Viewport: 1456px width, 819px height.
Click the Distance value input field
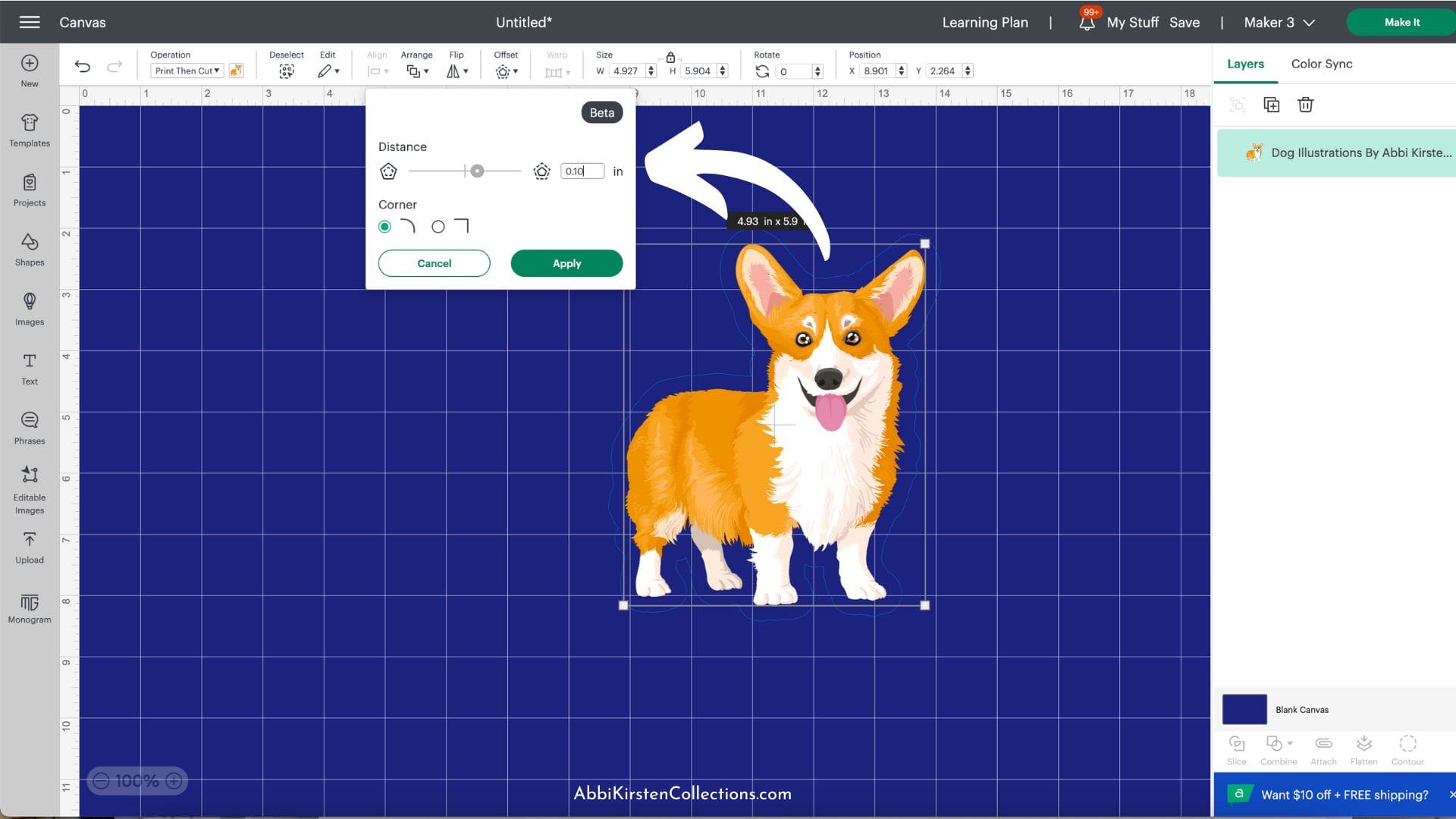click(x=581, y=171)
